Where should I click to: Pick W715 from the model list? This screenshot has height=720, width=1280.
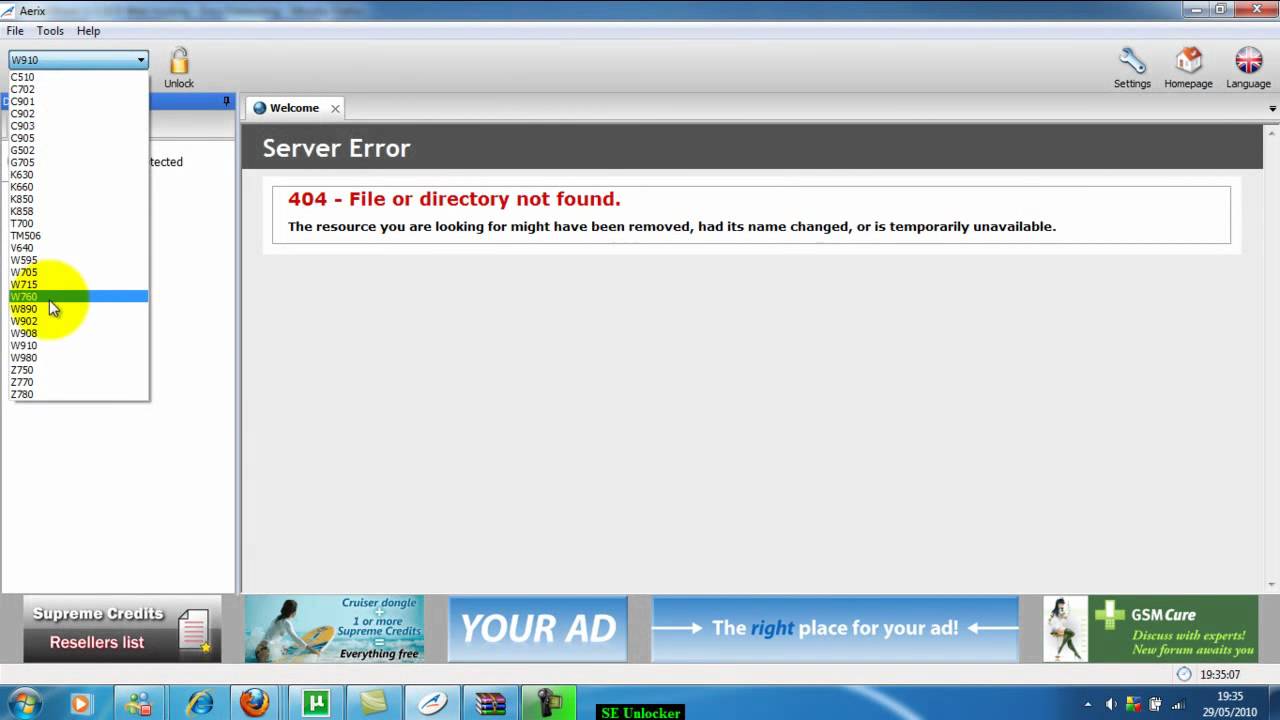tap(79, 284)
